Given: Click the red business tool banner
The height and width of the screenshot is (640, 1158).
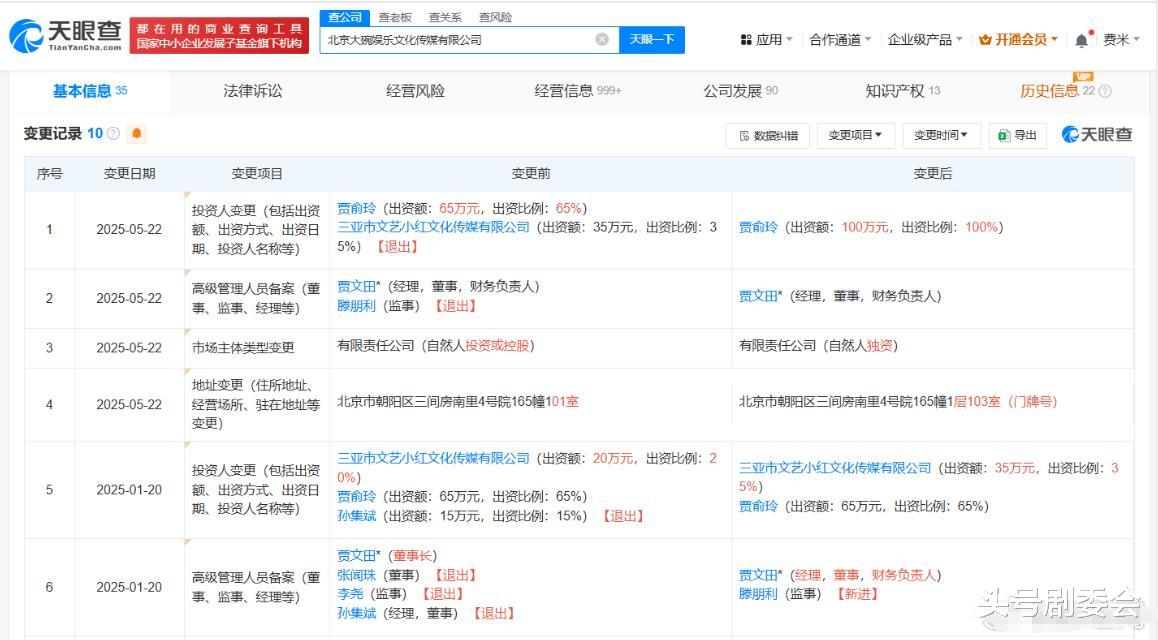Looking at the screenshot, I should [x=219, y=35].
